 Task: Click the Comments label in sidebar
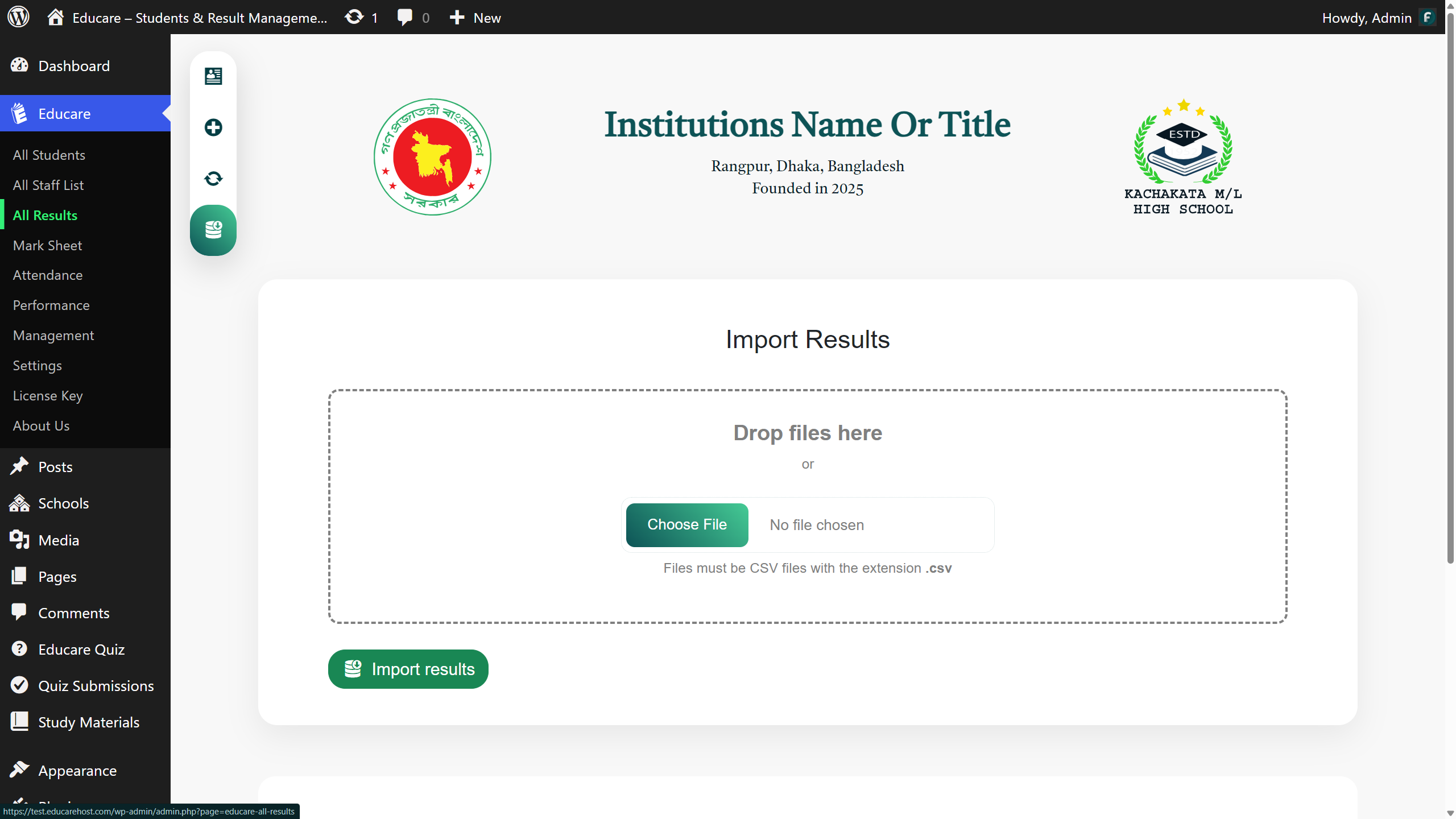73,613
